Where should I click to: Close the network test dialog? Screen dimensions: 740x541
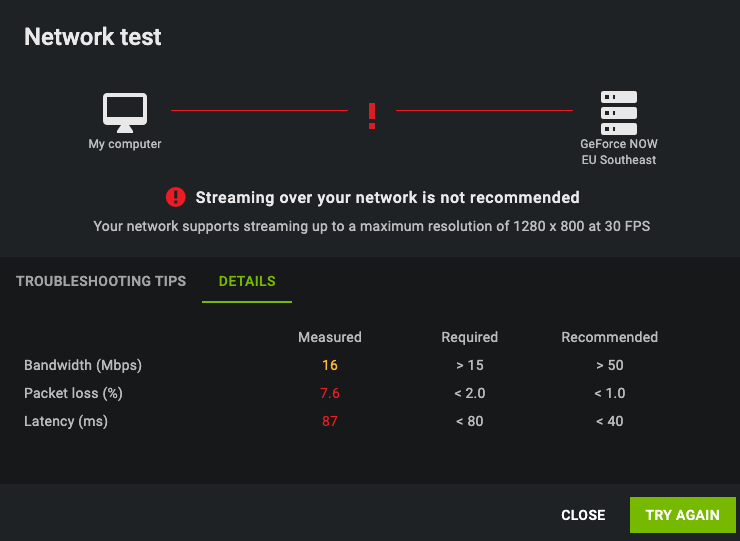[583, 515]
